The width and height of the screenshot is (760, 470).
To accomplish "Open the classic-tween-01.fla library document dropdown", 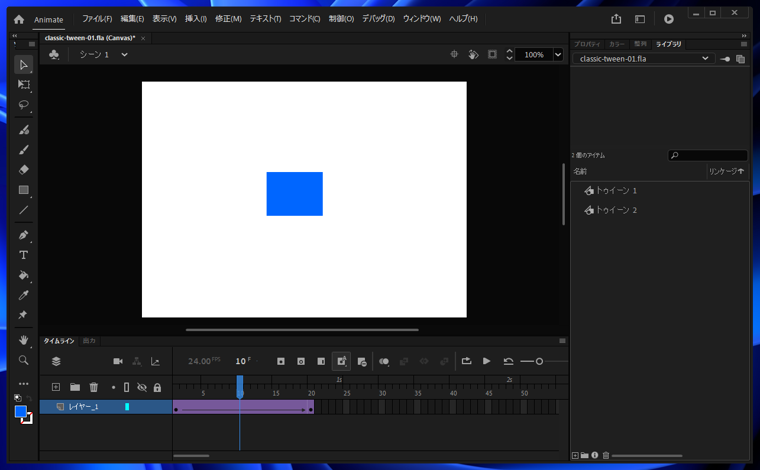I will coord(705,59).
